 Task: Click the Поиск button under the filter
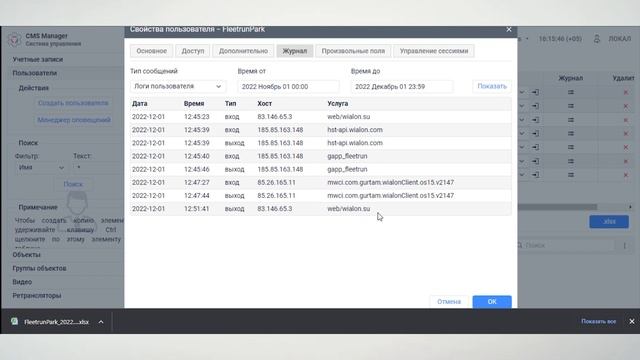click(73, 184)
